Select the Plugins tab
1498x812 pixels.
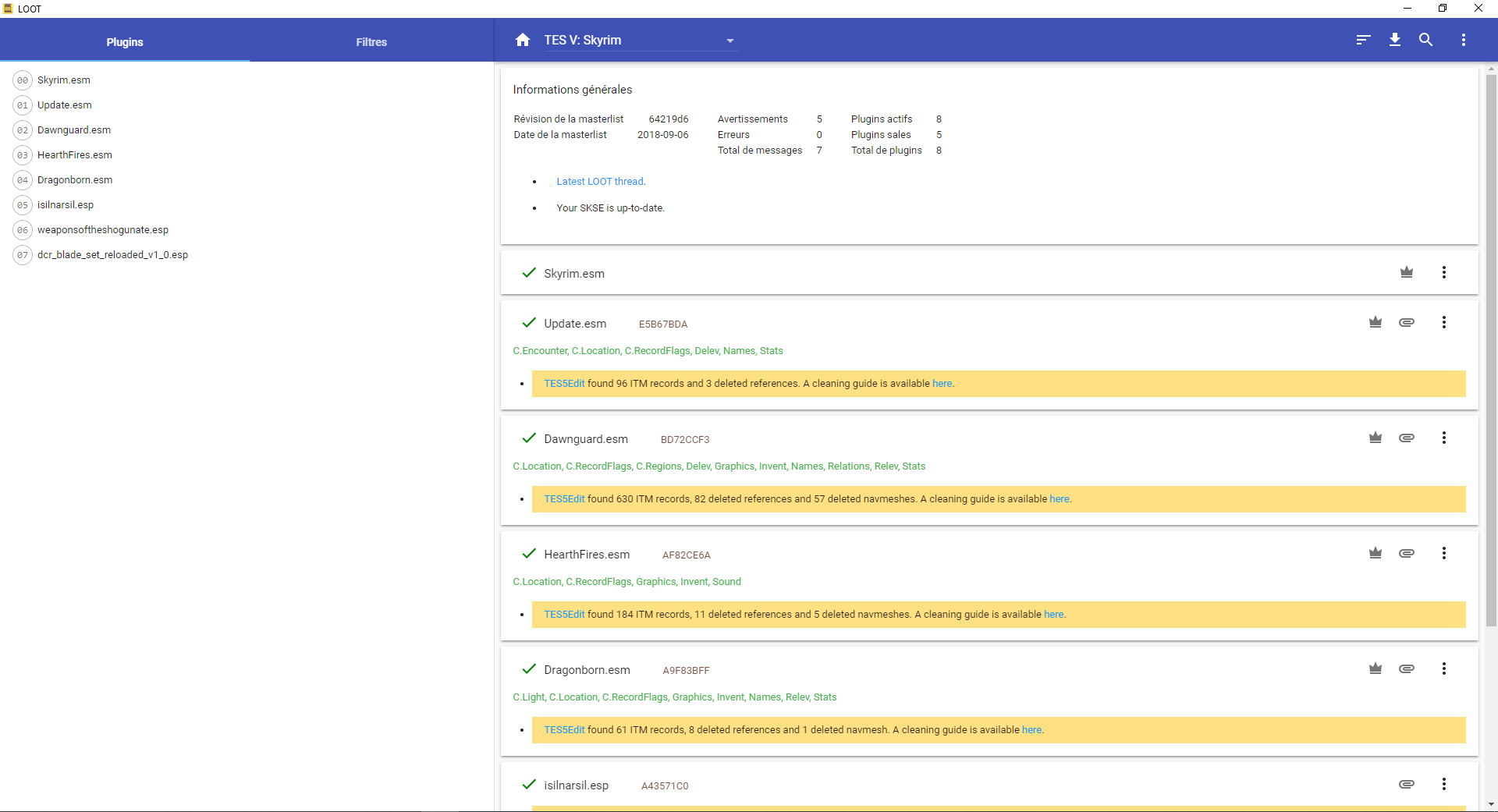click(125, 42)
